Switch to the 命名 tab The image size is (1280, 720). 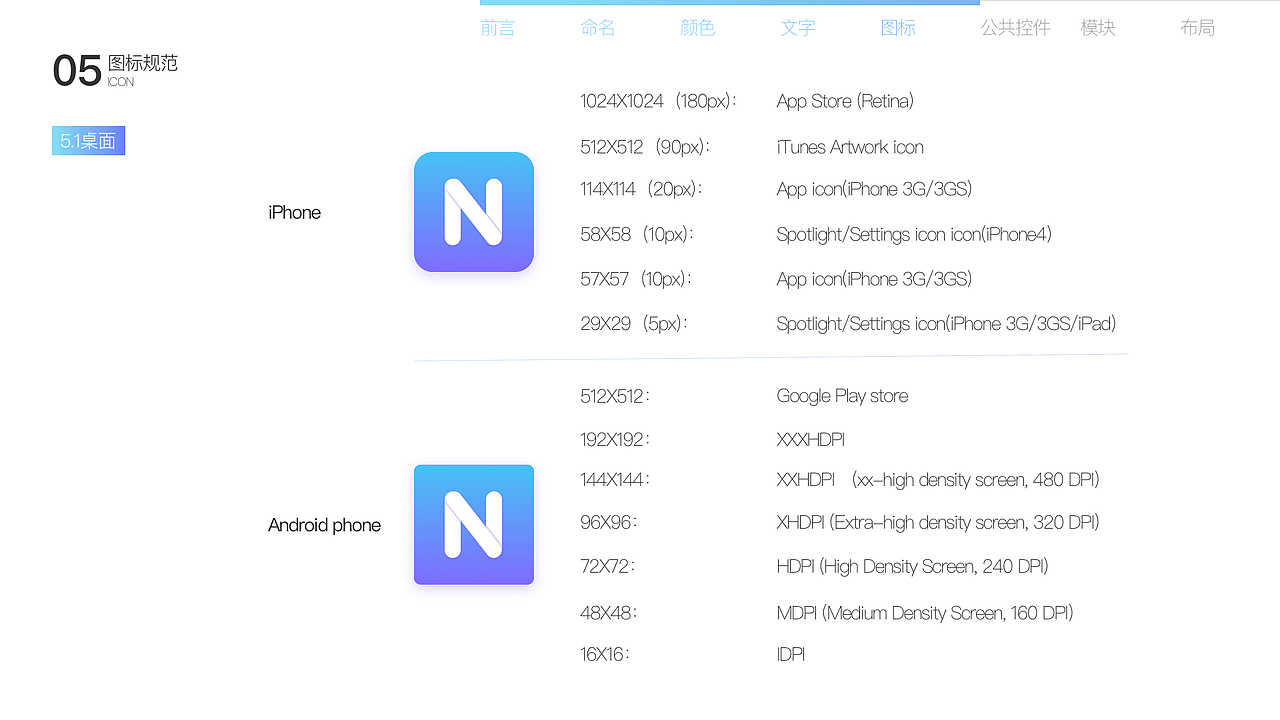pos(598,28)
